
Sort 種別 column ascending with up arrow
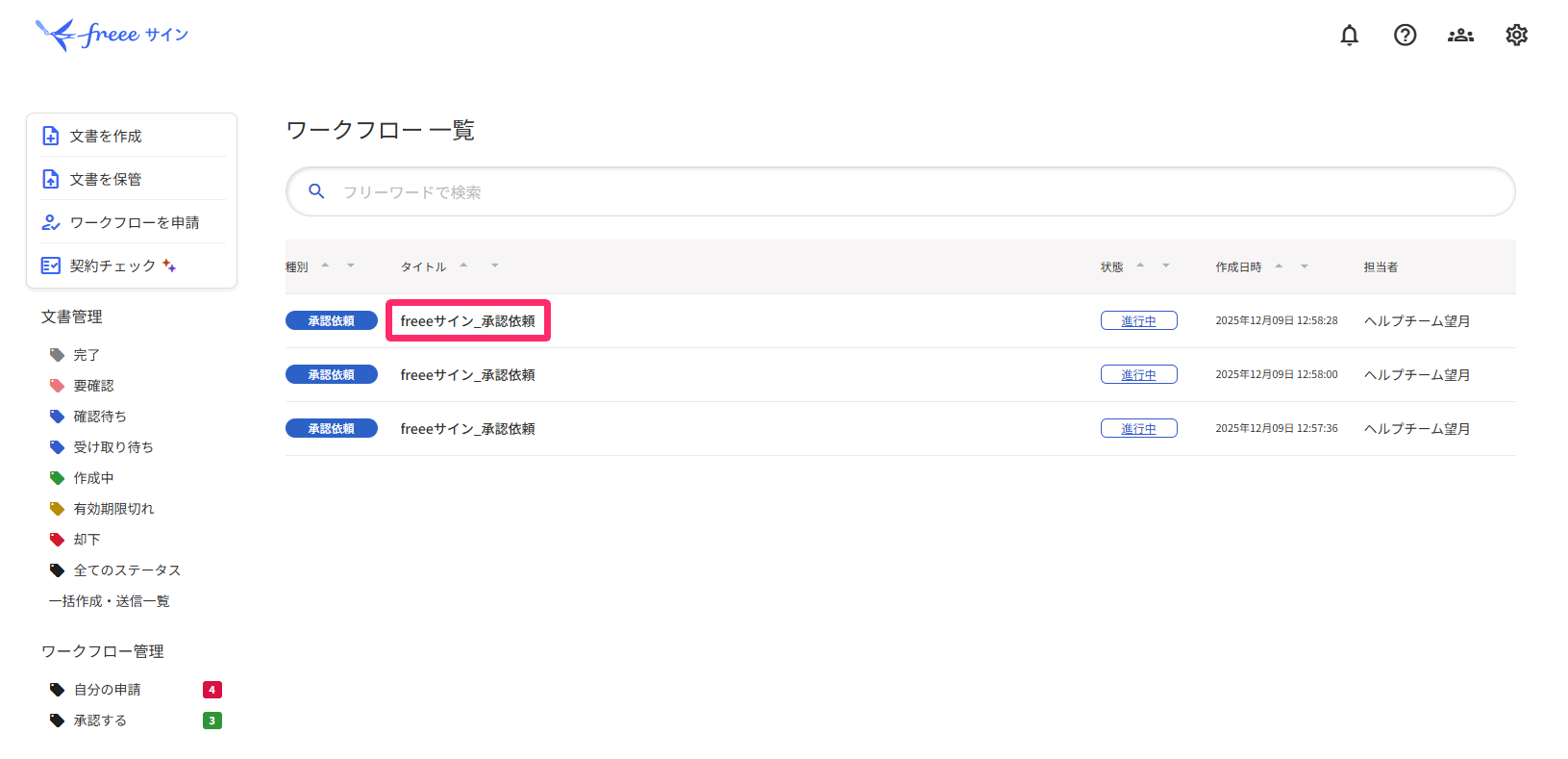click(325, 266)
